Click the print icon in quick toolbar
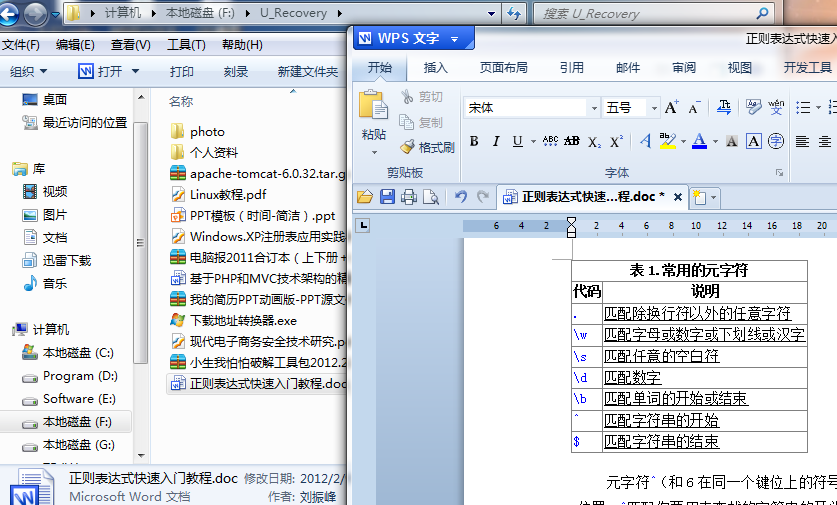 [409, 197]
